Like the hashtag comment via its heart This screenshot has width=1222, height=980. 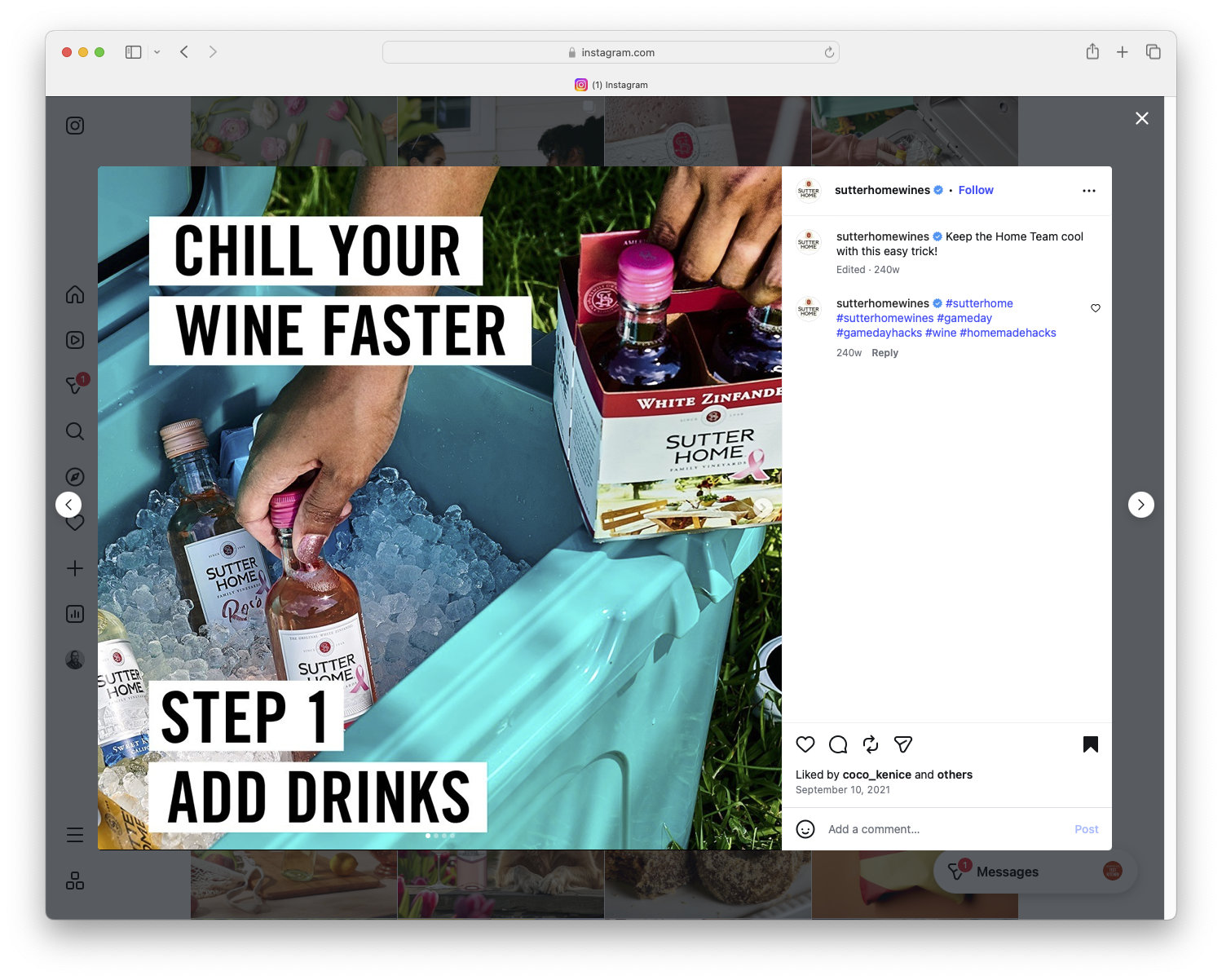[x=1095, y=308]
